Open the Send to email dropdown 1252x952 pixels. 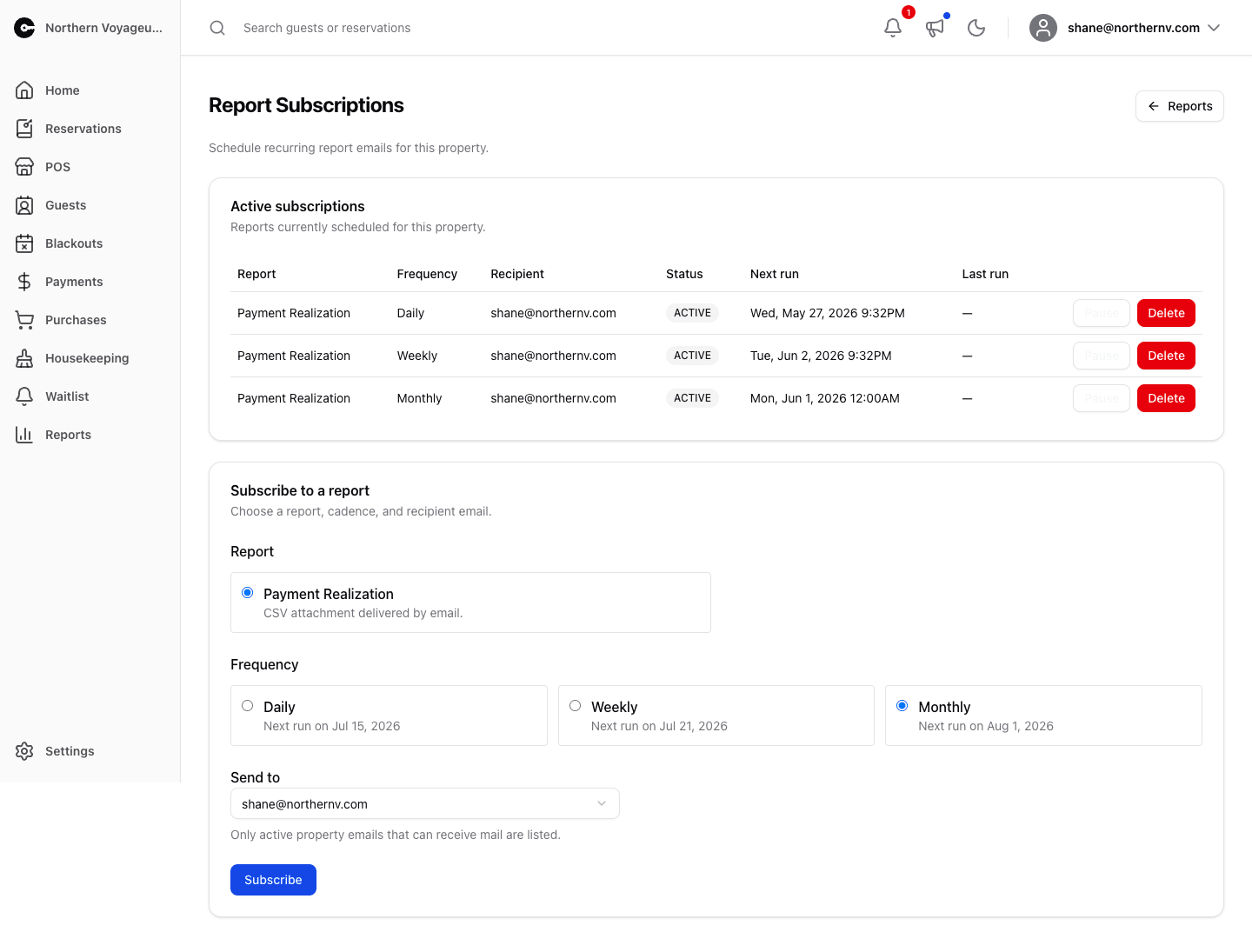point(425,803)
